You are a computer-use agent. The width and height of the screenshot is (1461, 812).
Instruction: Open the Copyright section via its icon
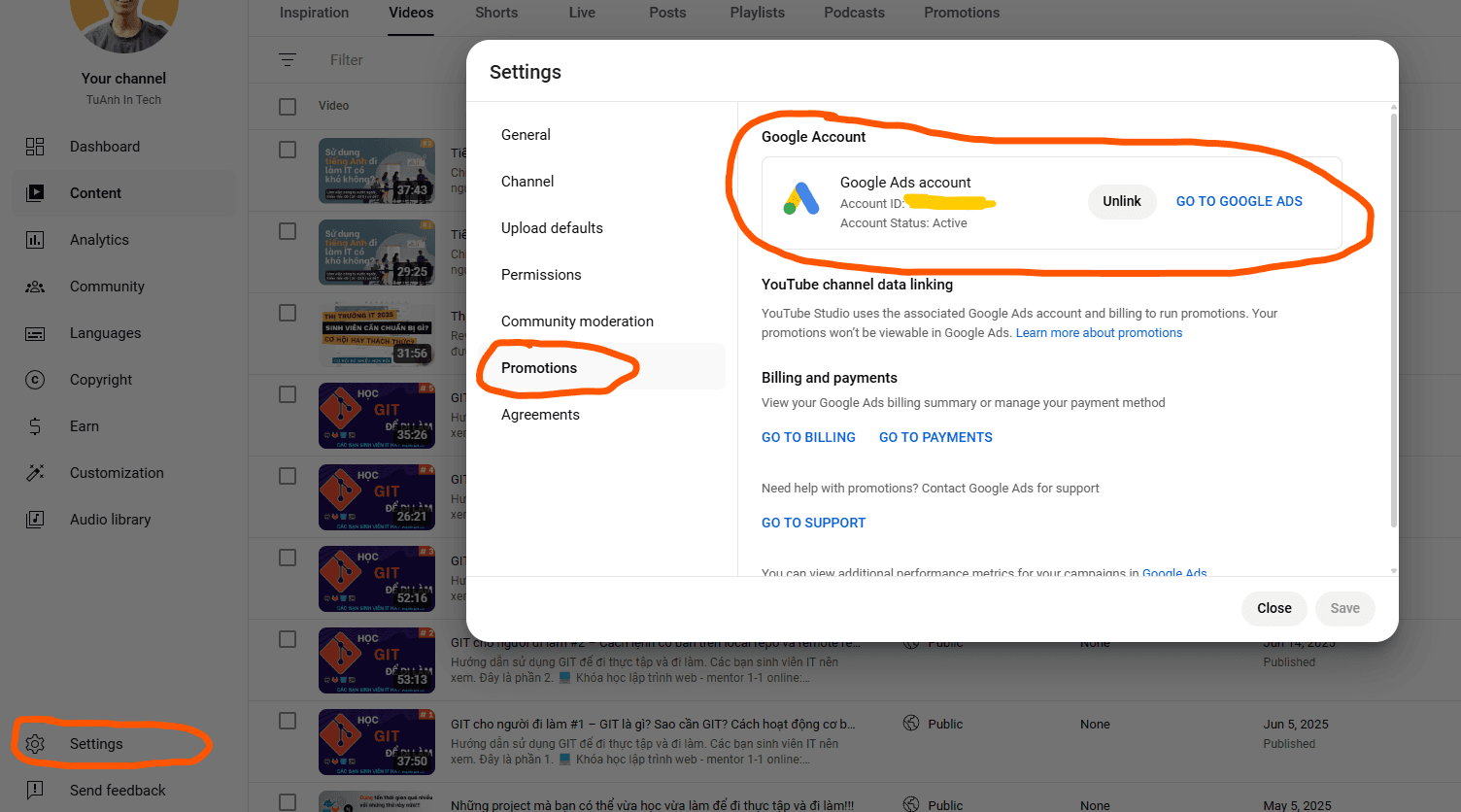point(35,379)
